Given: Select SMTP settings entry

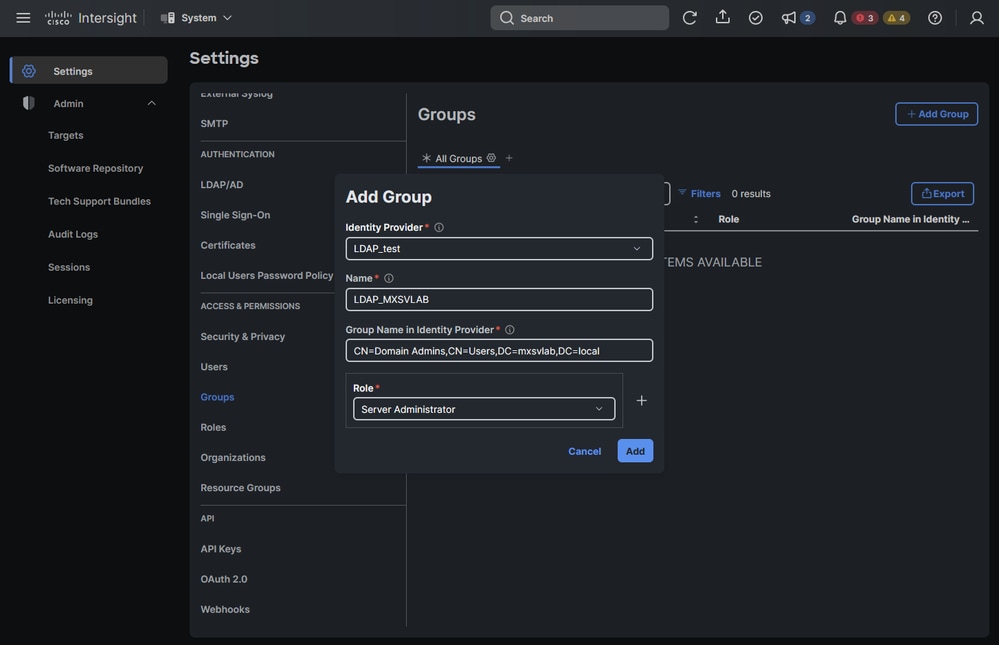Looking at the screenshot, I should click(214, 124).
